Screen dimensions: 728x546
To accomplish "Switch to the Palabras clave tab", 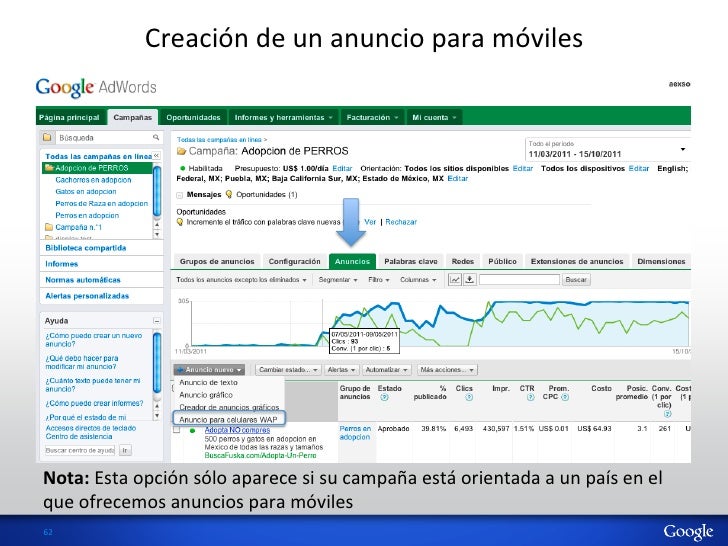I will (411, 261).
